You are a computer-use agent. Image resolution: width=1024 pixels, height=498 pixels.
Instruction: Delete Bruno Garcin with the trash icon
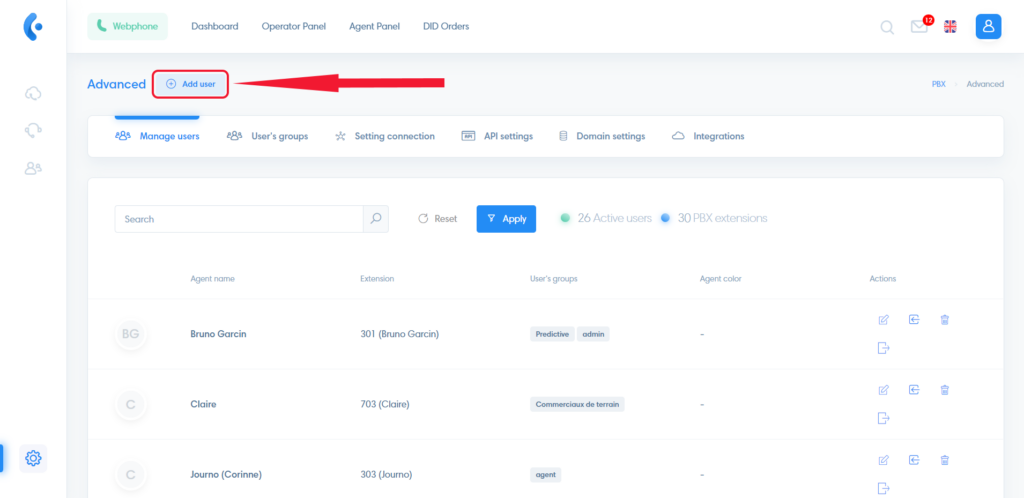pos(944,319)
